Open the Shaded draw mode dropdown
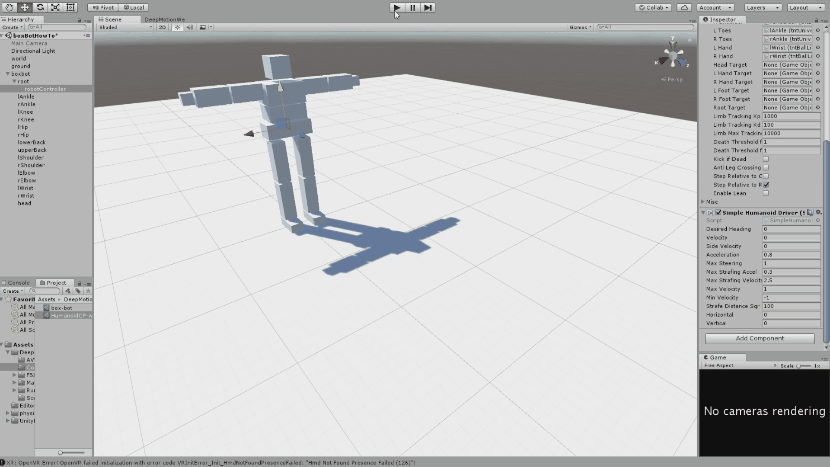This screenshot has height=467, width=830. tap(125, 27)
